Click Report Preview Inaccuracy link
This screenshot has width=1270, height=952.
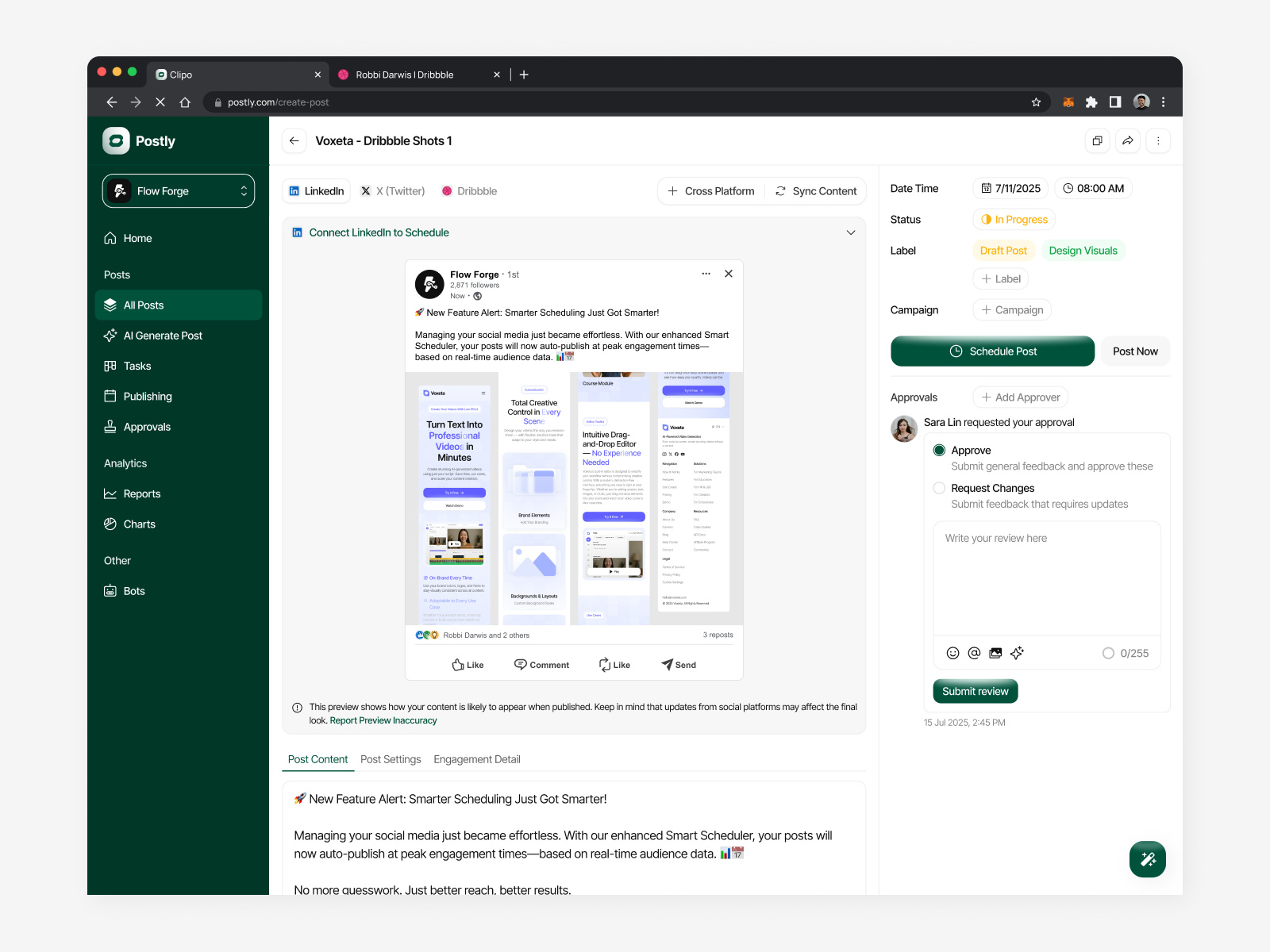click(383, 720)
